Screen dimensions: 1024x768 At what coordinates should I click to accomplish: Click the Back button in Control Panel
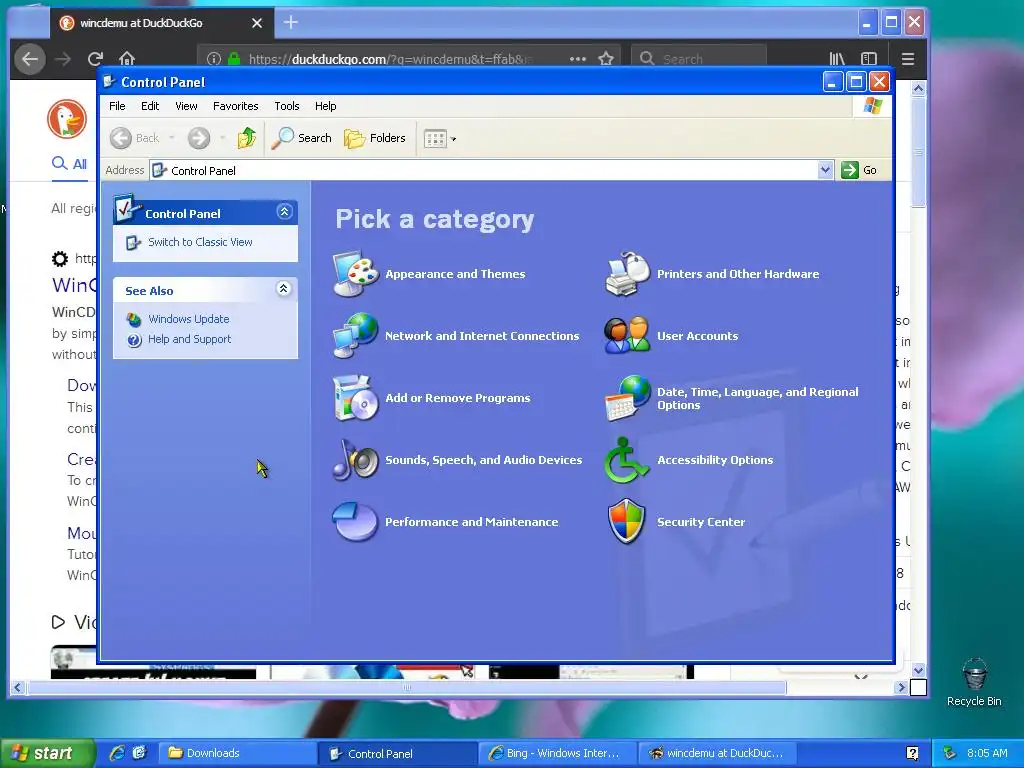(x=135, y=138)
